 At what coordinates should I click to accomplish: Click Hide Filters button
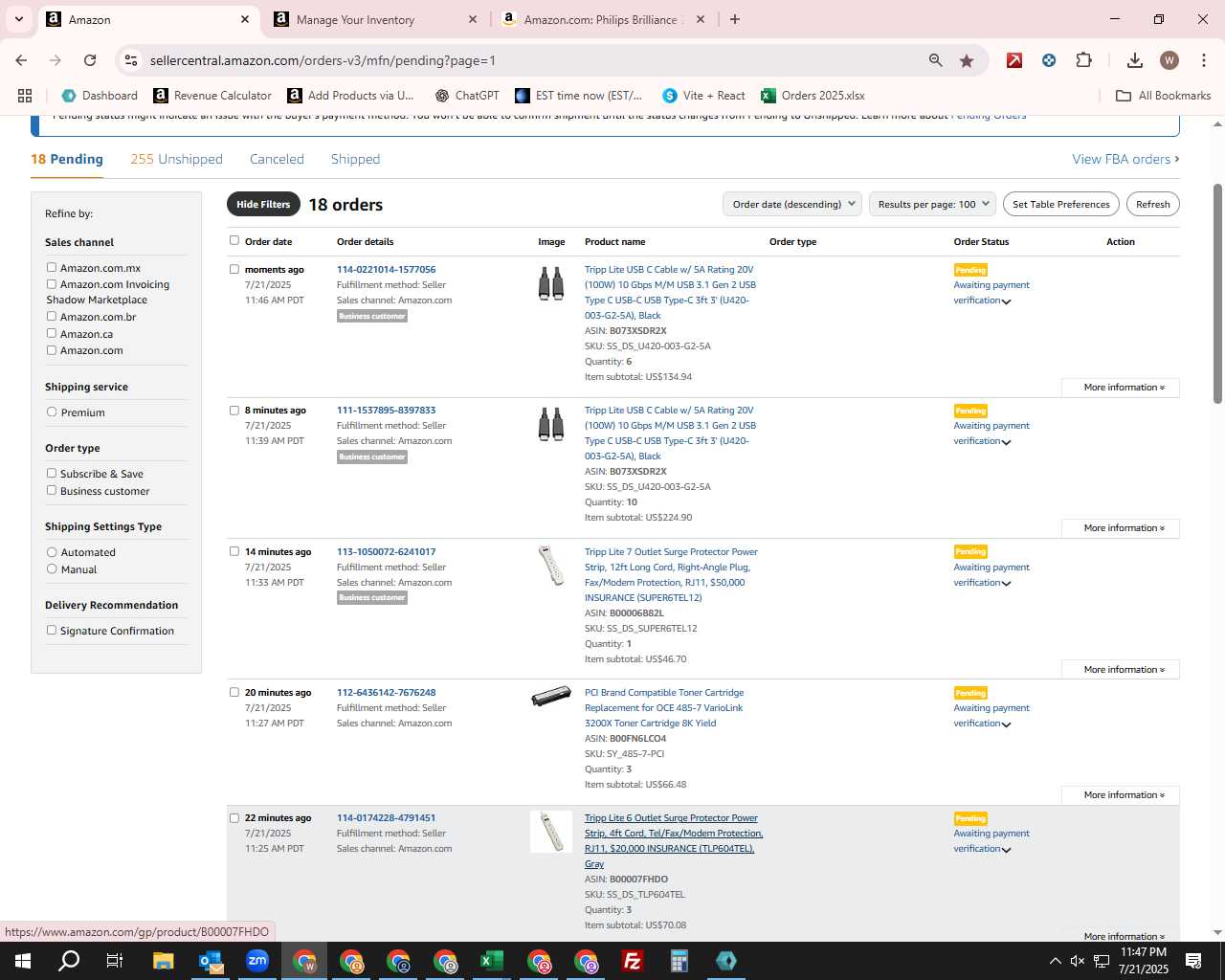263,204
